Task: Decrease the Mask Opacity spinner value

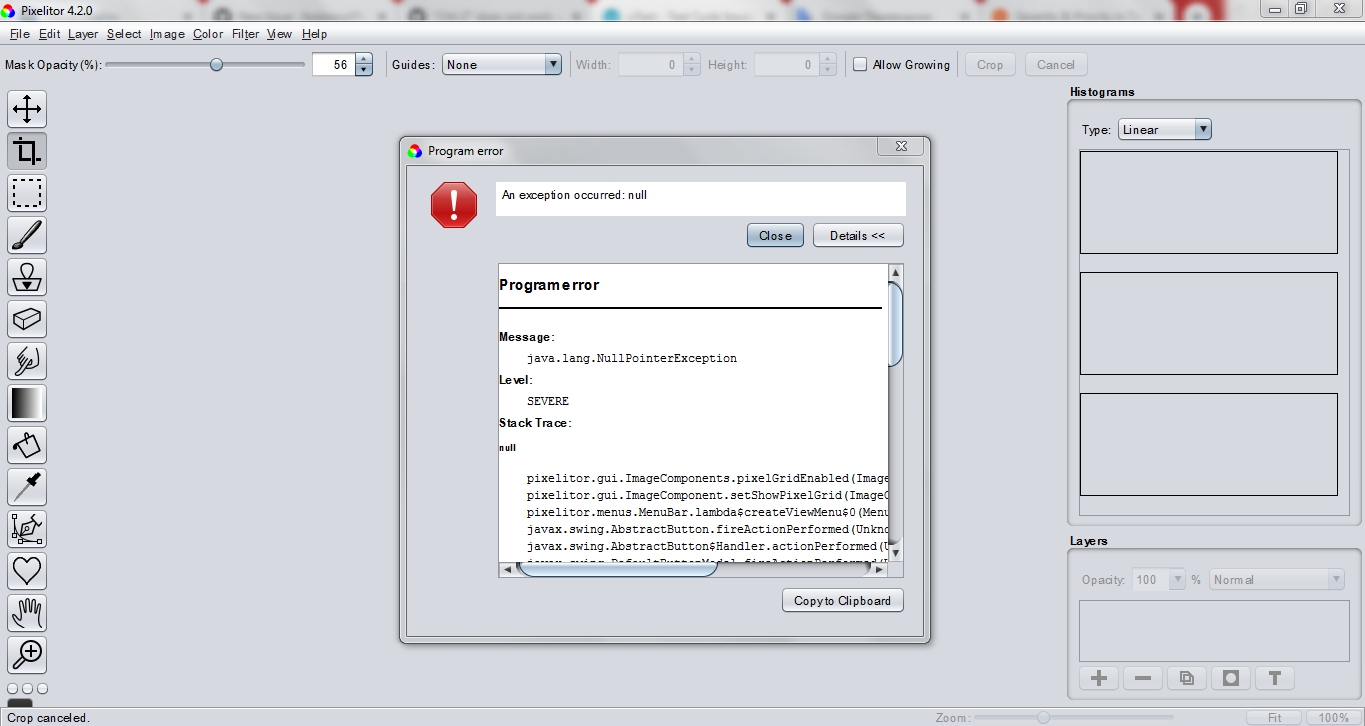Action: (x=364, y=70)
